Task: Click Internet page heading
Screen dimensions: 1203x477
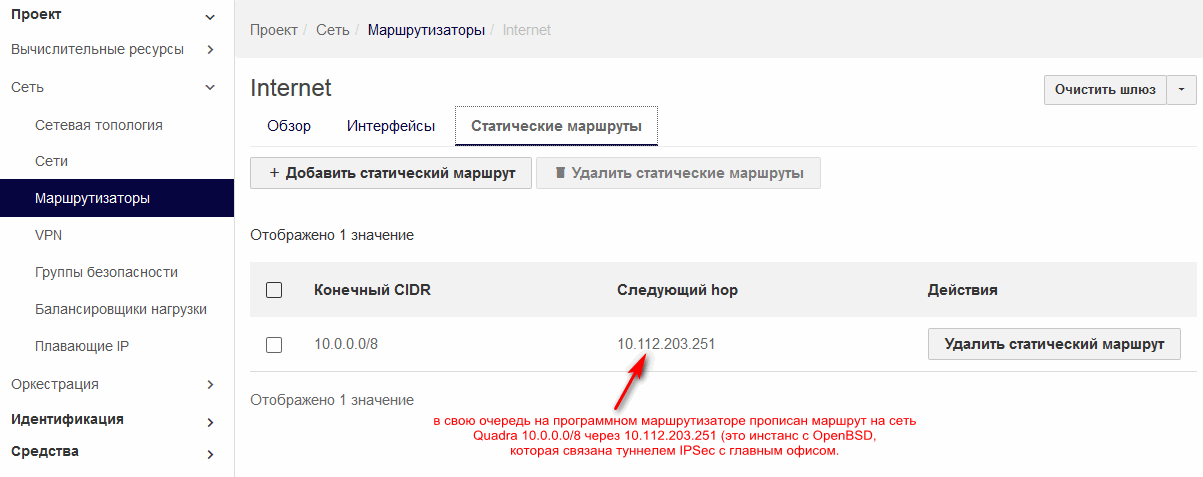Action: (x=291, y=88)
